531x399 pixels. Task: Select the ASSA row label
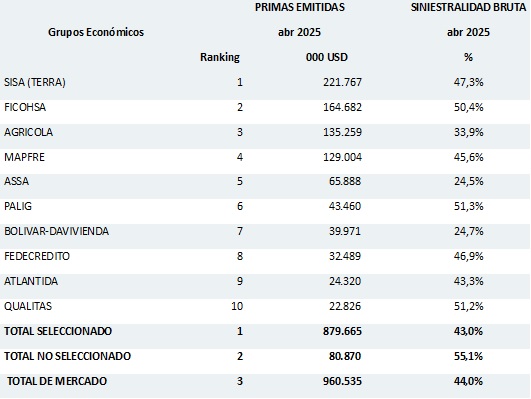[x=17, y=181]
